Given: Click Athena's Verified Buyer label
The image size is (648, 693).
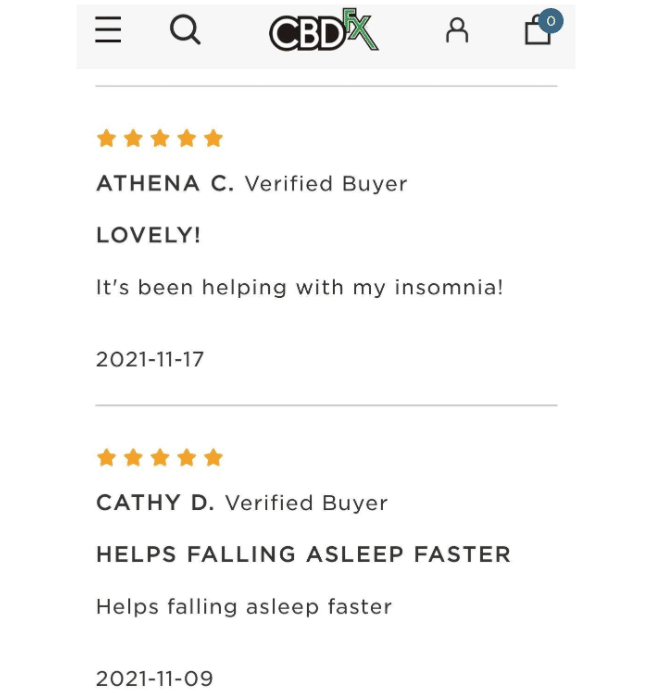Looking at the screenshot, I should pyautogui.click(x=326, y=184).
